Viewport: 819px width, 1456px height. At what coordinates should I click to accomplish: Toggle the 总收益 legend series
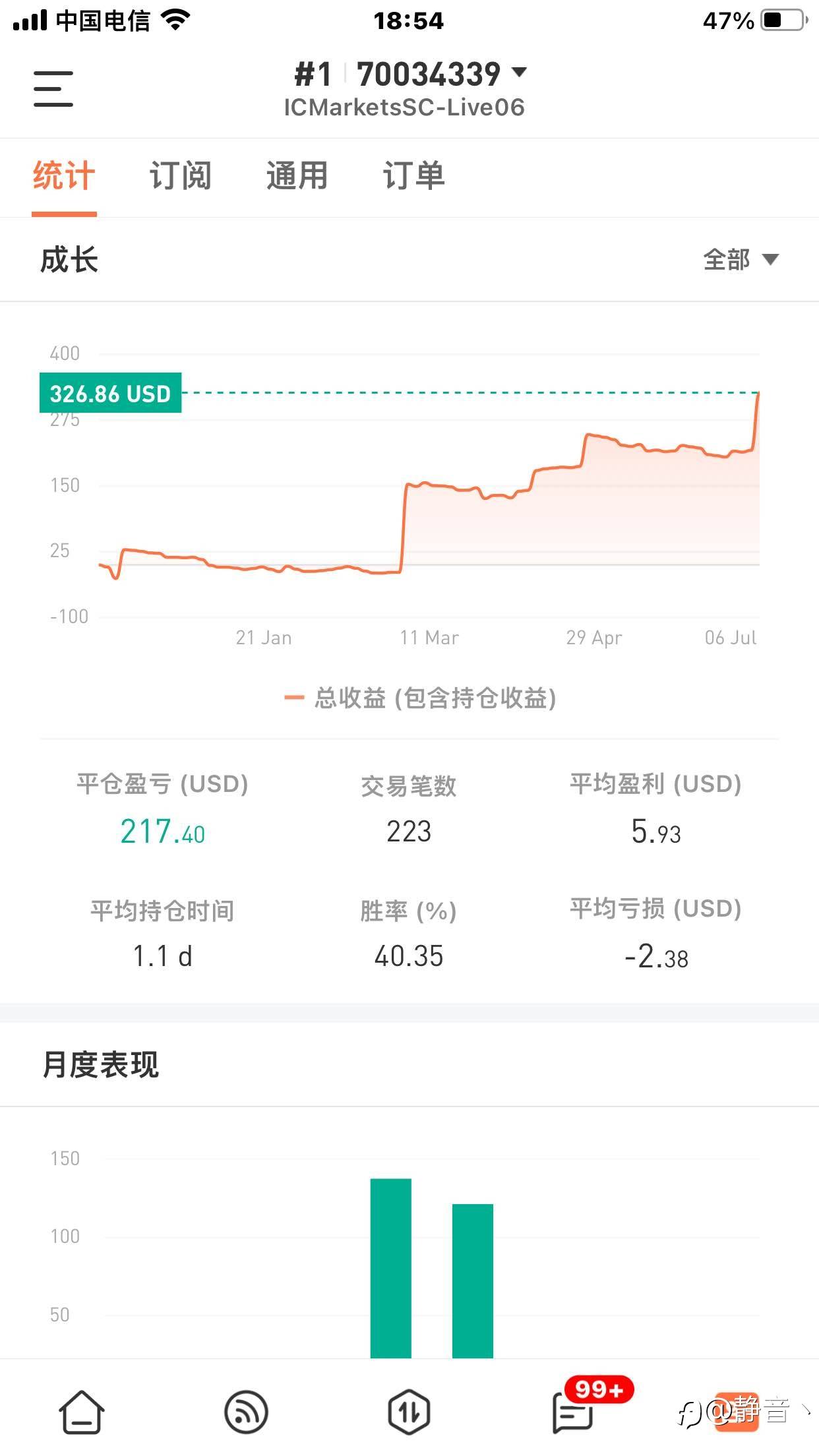pyautogui.click(x=420, y=698)
